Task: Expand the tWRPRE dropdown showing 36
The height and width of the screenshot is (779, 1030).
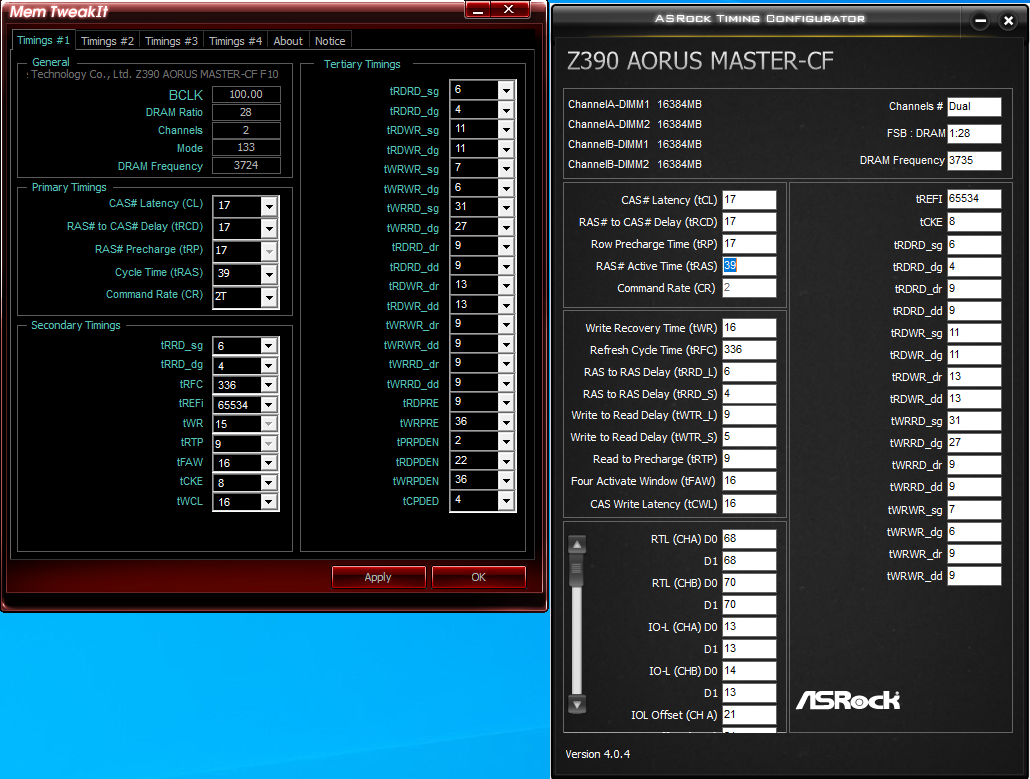Action: 506,422
